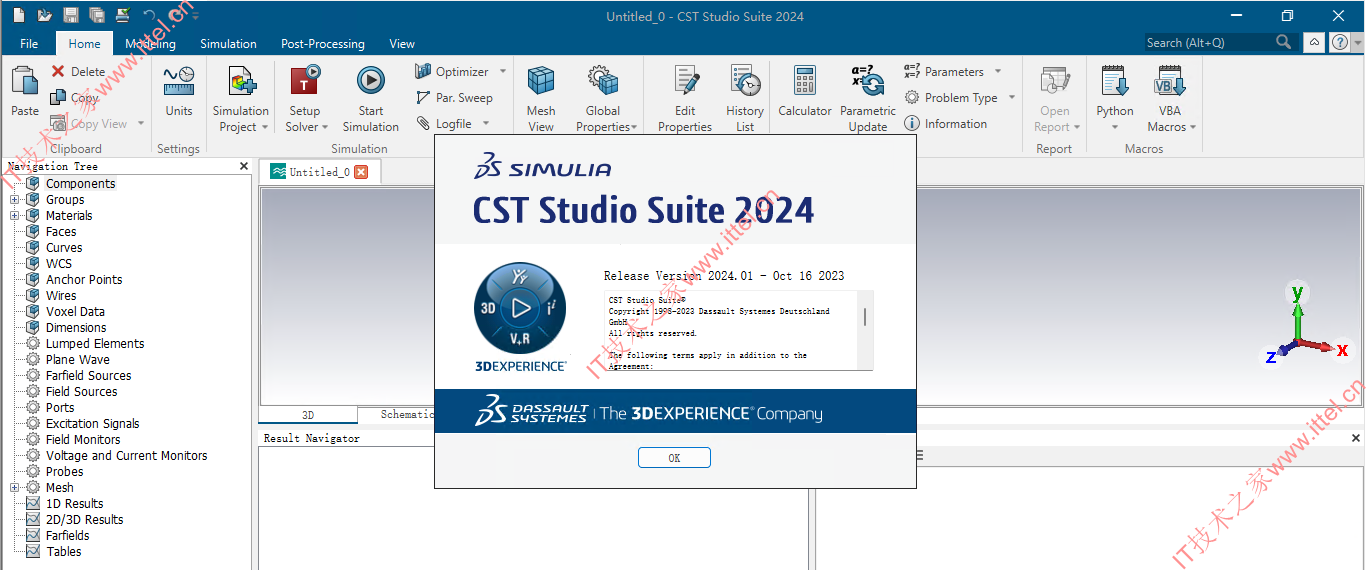1366x570 pixels.
Task: Select Anchor Points tree item
Action: [x=84, y=280]
